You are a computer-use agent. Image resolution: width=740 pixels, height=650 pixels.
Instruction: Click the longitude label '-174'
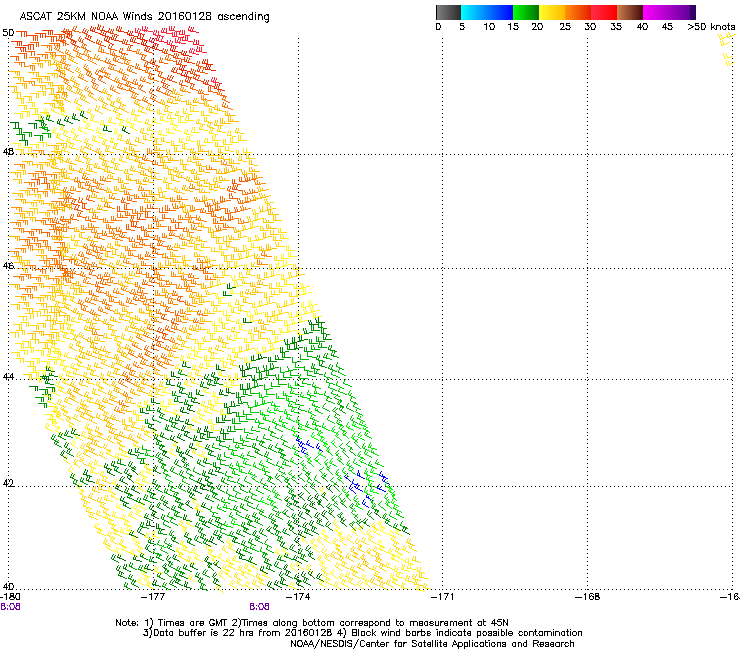tap(298, 597)
